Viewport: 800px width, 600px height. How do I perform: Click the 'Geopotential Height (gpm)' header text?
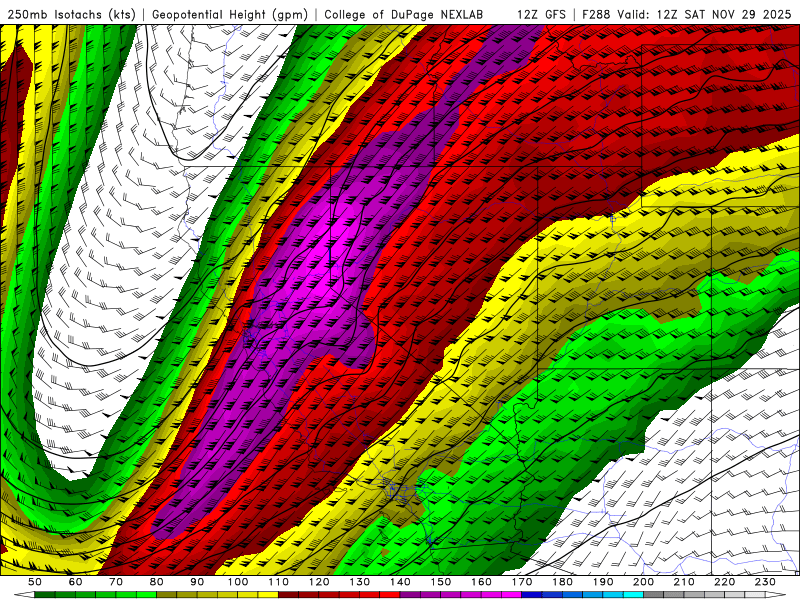click(230, 14)
